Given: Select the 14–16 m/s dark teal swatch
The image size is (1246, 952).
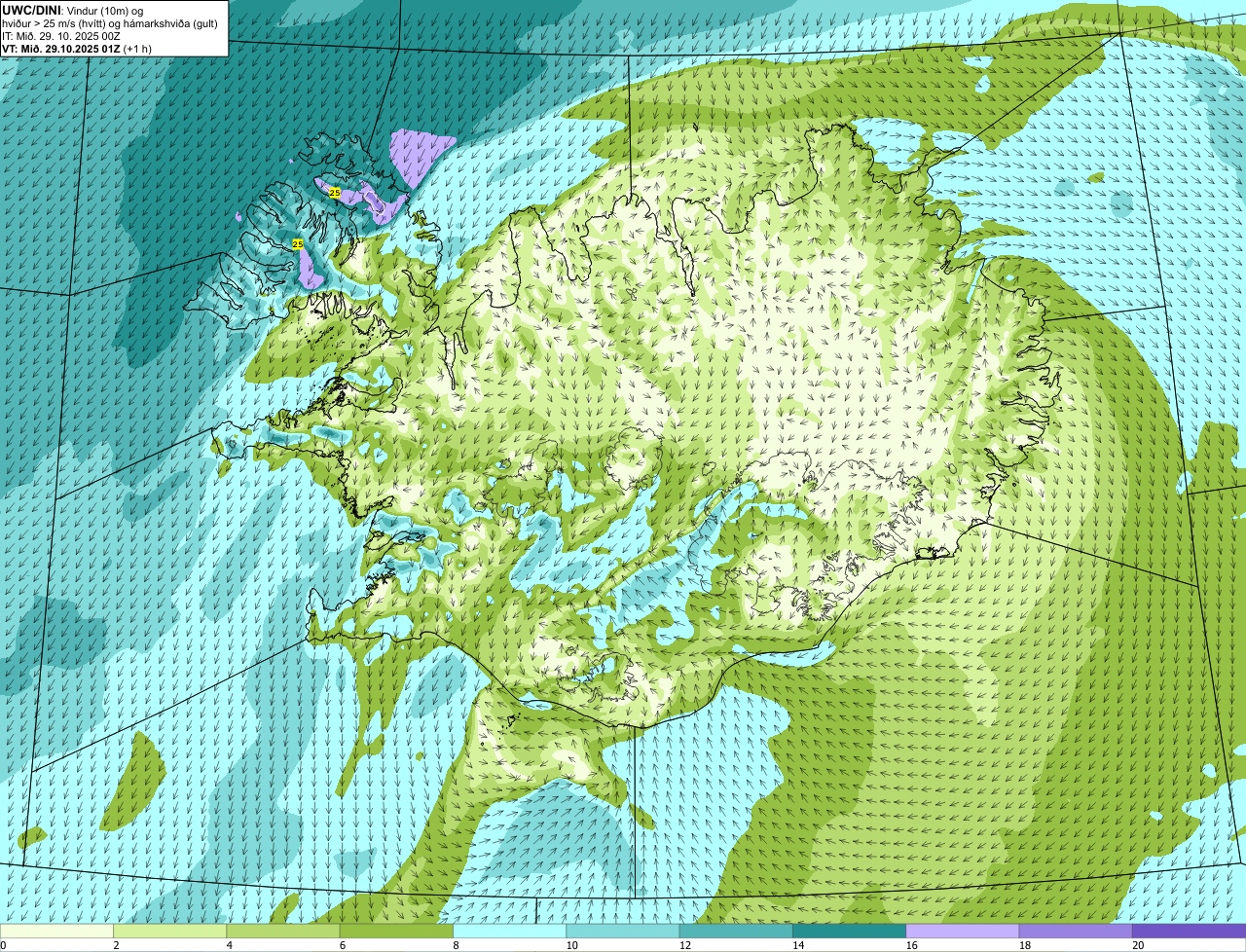Looking at the screenshot, I should (x=849, y=931).
